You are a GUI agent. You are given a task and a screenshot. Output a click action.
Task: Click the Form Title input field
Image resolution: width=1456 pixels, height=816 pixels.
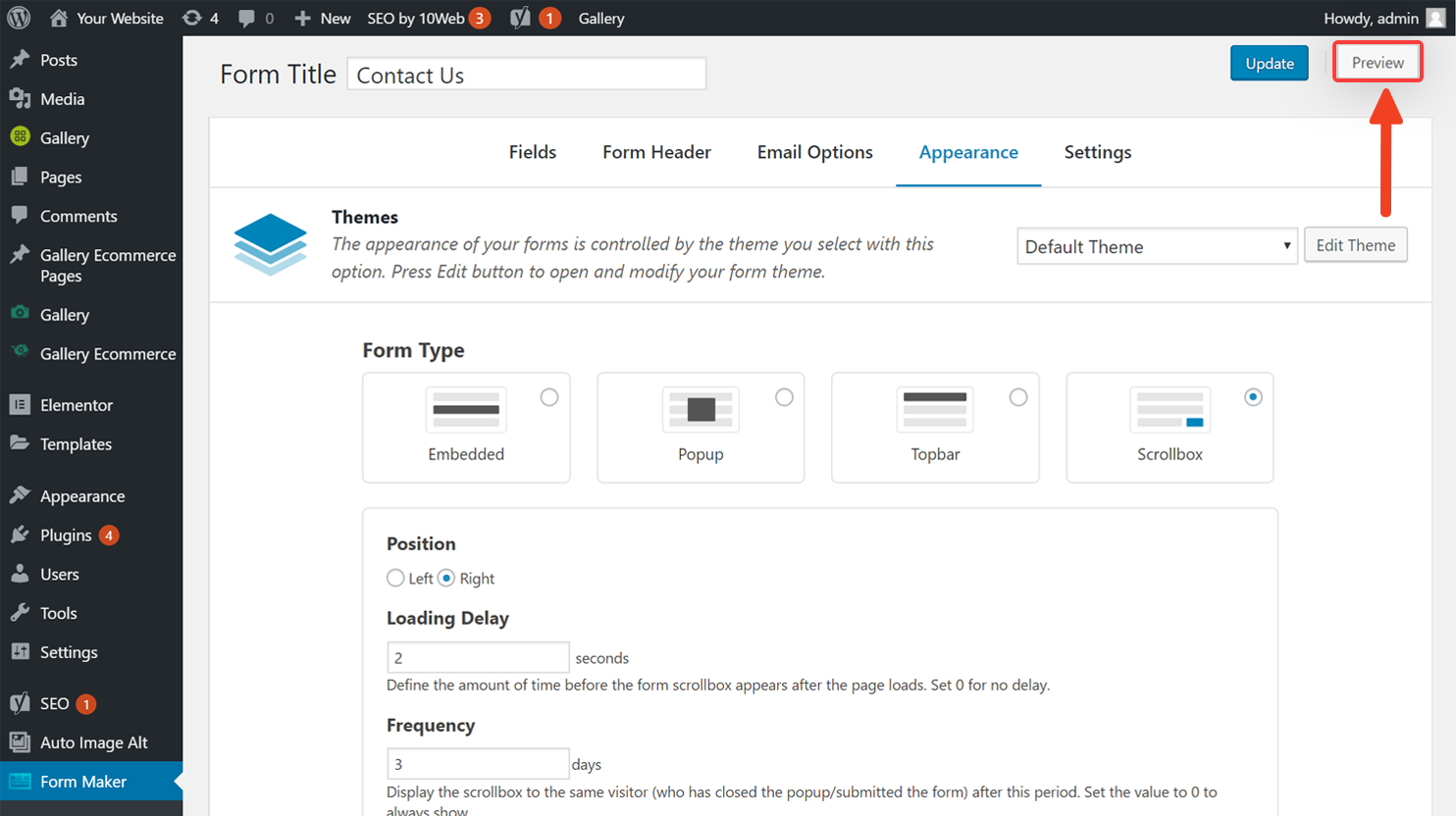(527, 75)
